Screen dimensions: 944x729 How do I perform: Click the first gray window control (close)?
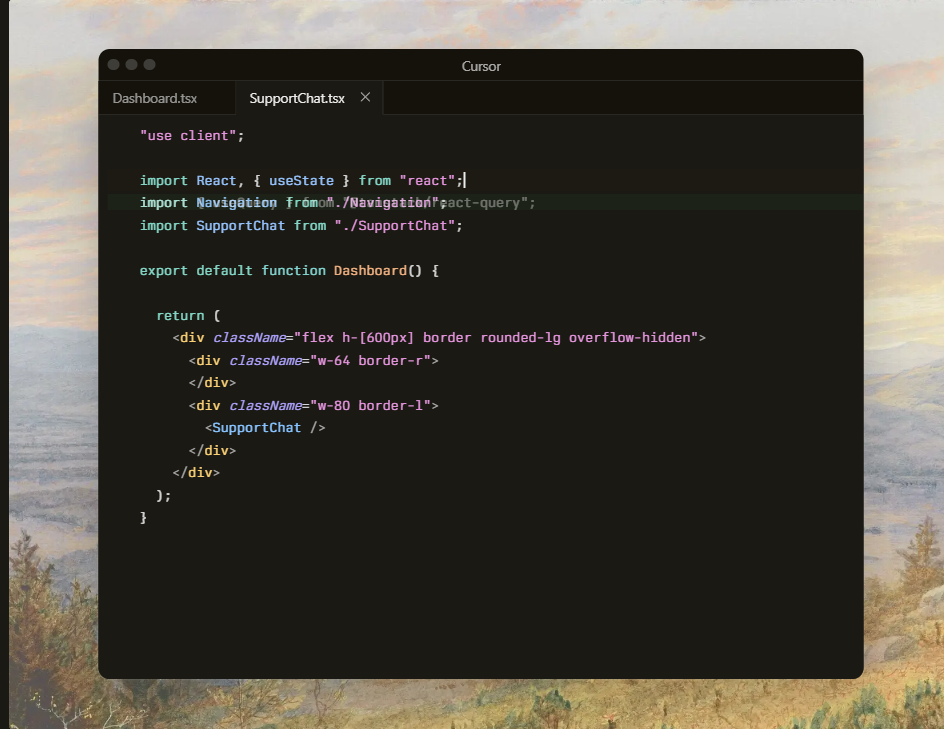[x=113, y=65]
